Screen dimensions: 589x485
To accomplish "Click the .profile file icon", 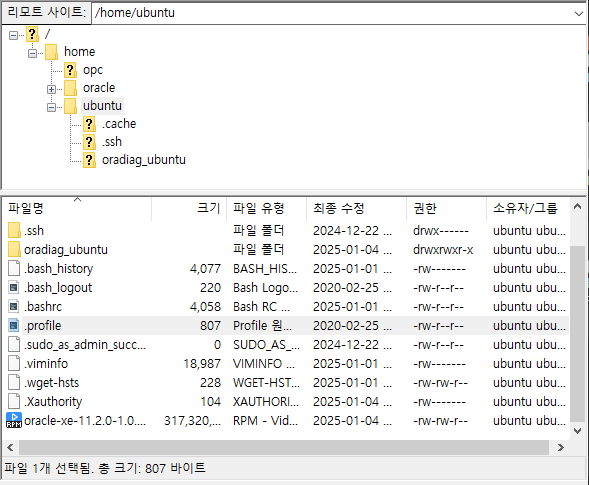I will (14, 325).
